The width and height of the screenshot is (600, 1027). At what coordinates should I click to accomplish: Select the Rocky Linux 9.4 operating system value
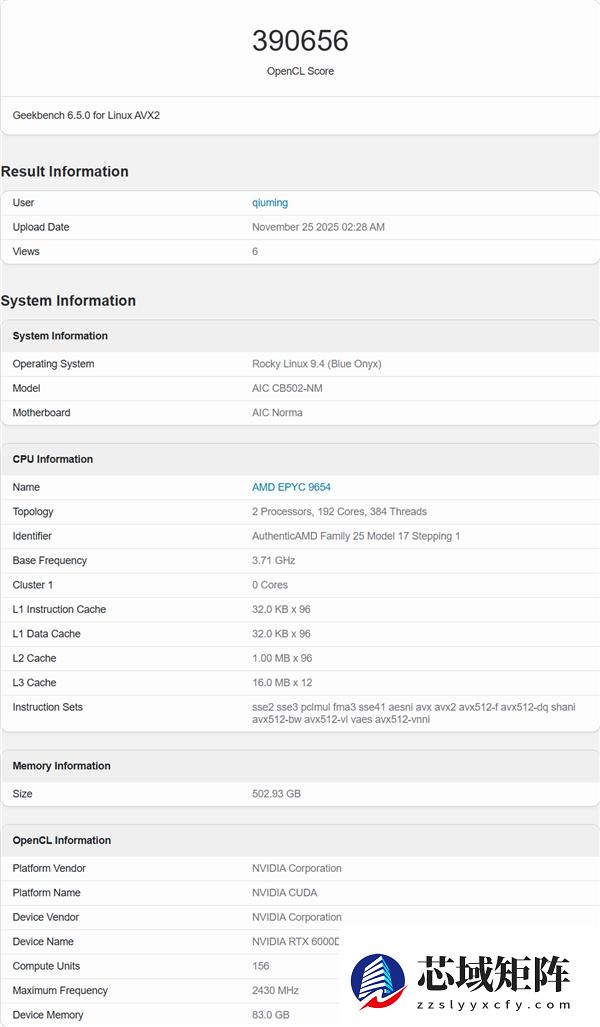pyautogui.click(x=316, y=364)
